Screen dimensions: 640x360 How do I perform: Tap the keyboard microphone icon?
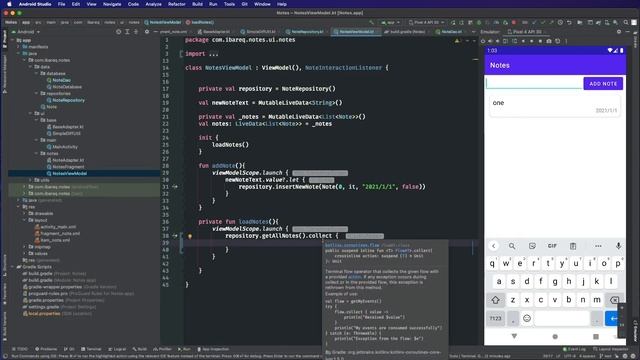tap(618, 246)
